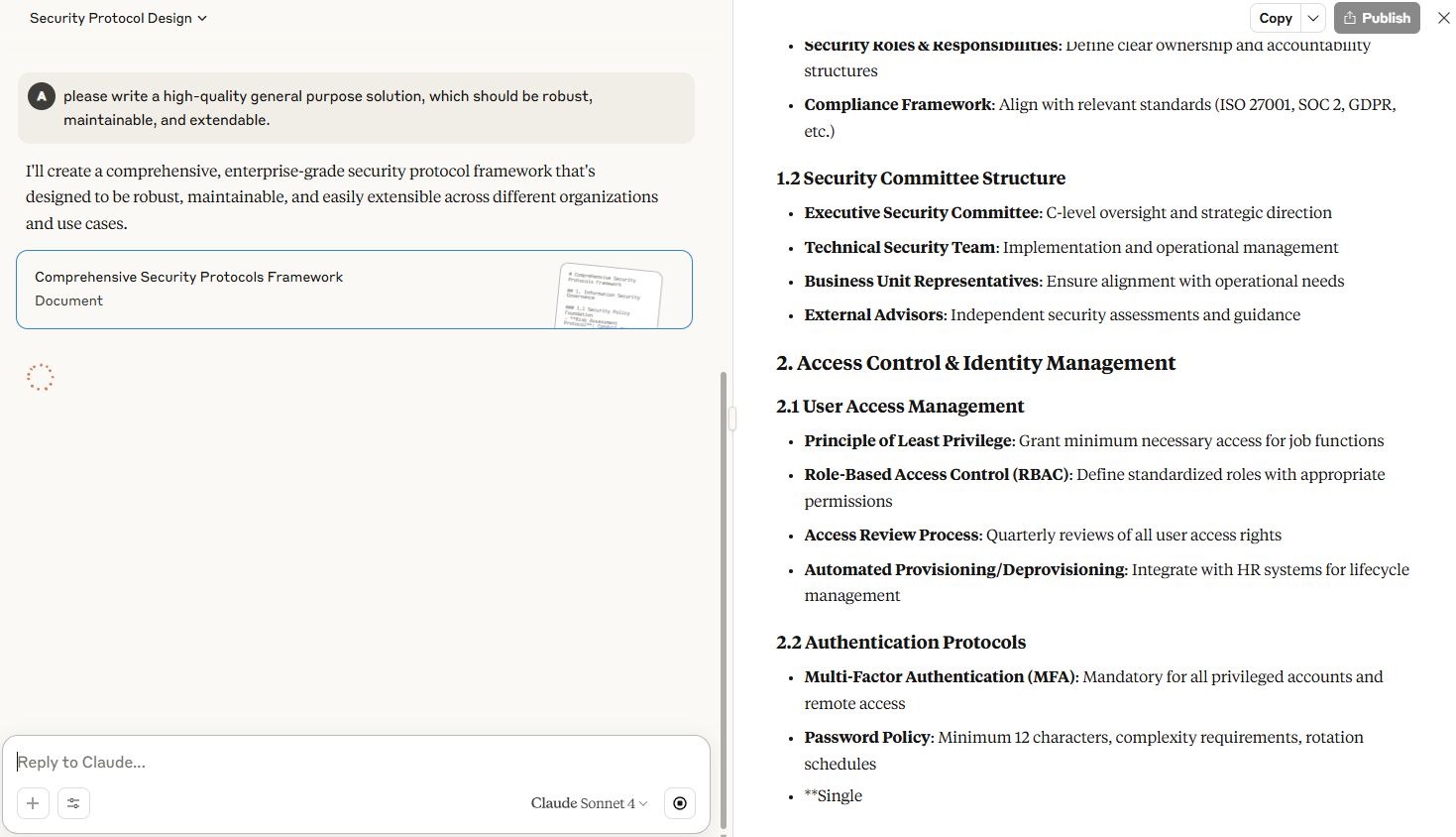1456x837 pixels.
Task: Click the user avatar labeled A
Action: click(x=41, y=96)
